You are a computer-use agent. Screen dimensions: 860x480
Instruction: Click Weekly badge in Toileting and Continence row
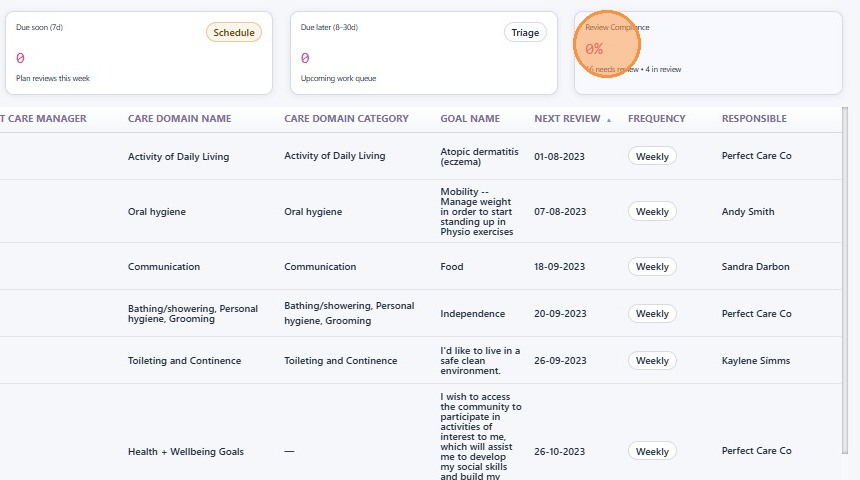pyautogui.click(x=652, y=361)
